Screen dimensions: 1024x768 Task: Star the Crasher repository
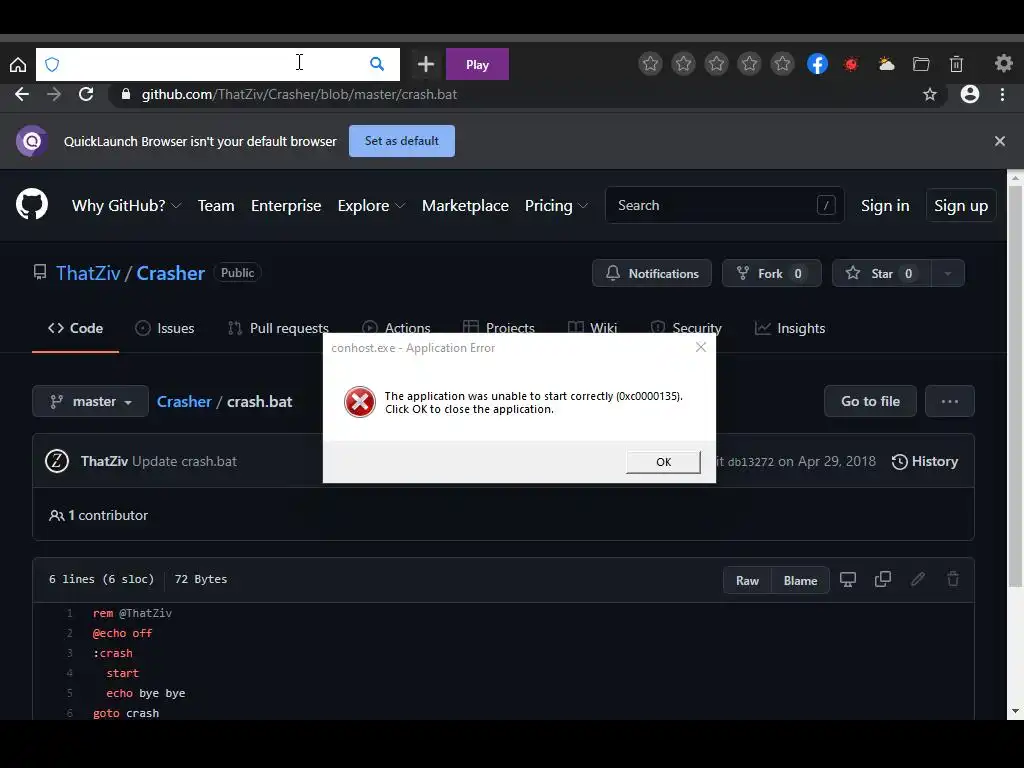click(881, 274)
